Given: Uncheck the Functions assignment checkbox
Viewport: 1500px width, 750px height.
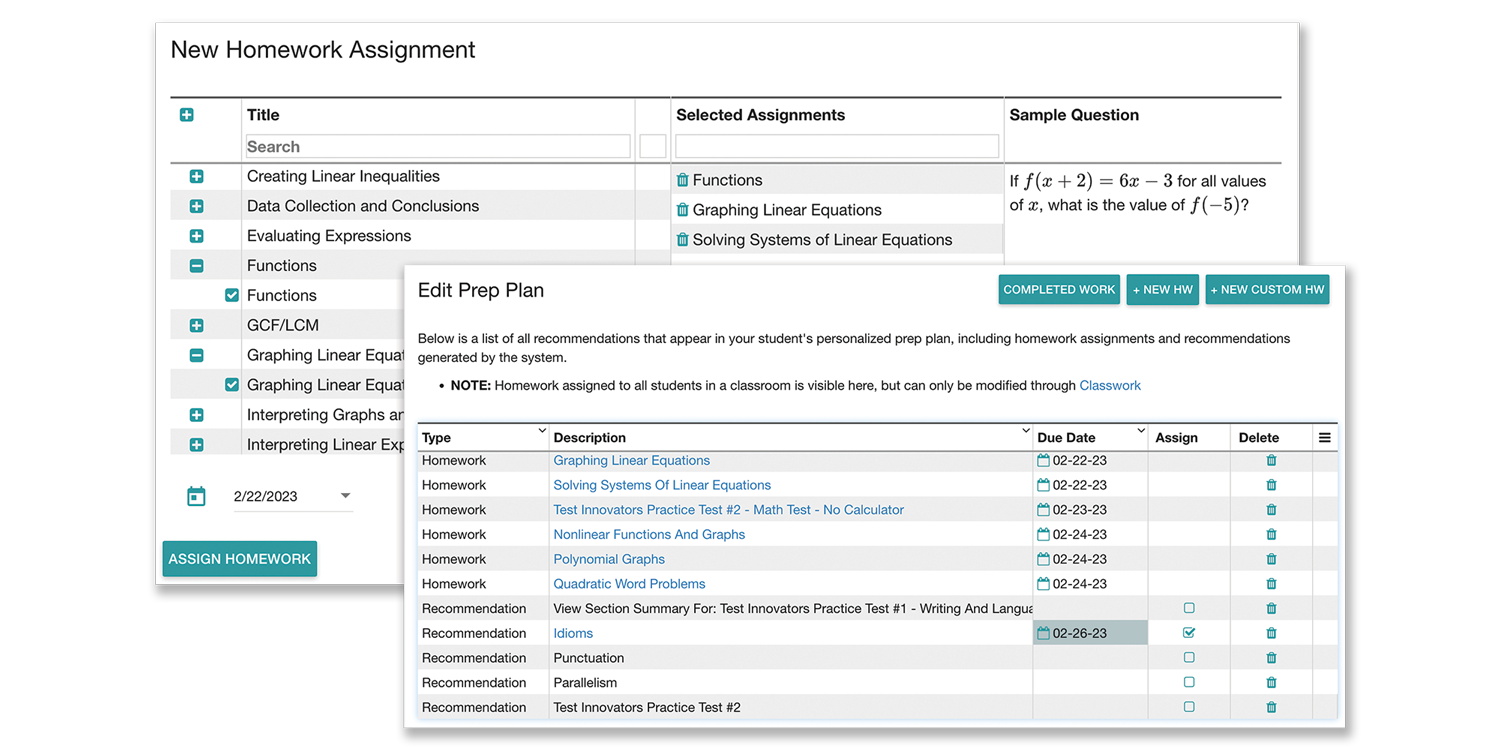Looking at the screenshot, I should 232,295.
